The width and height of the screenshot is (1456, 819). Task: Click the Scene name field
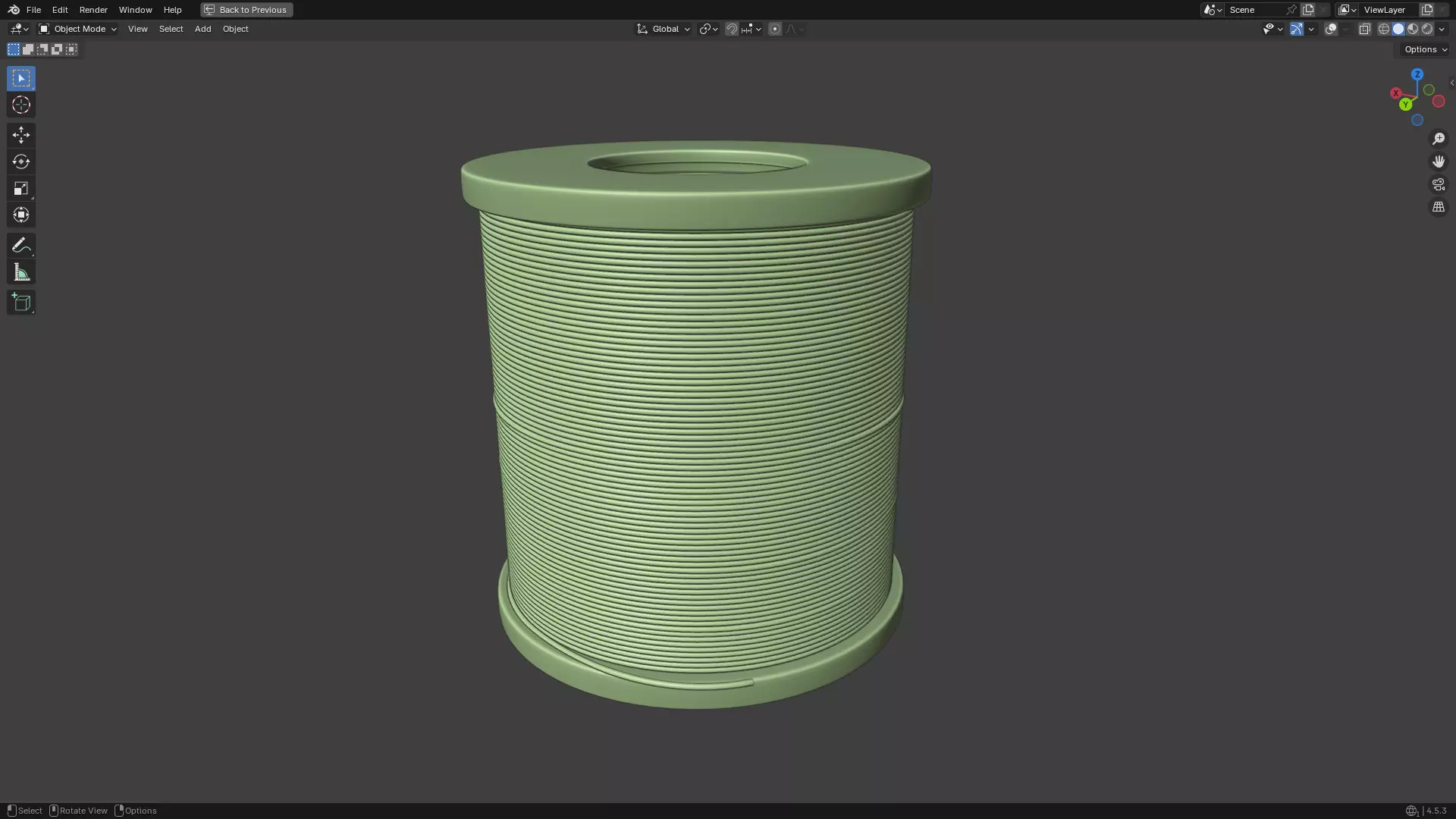click(1254, 10)
